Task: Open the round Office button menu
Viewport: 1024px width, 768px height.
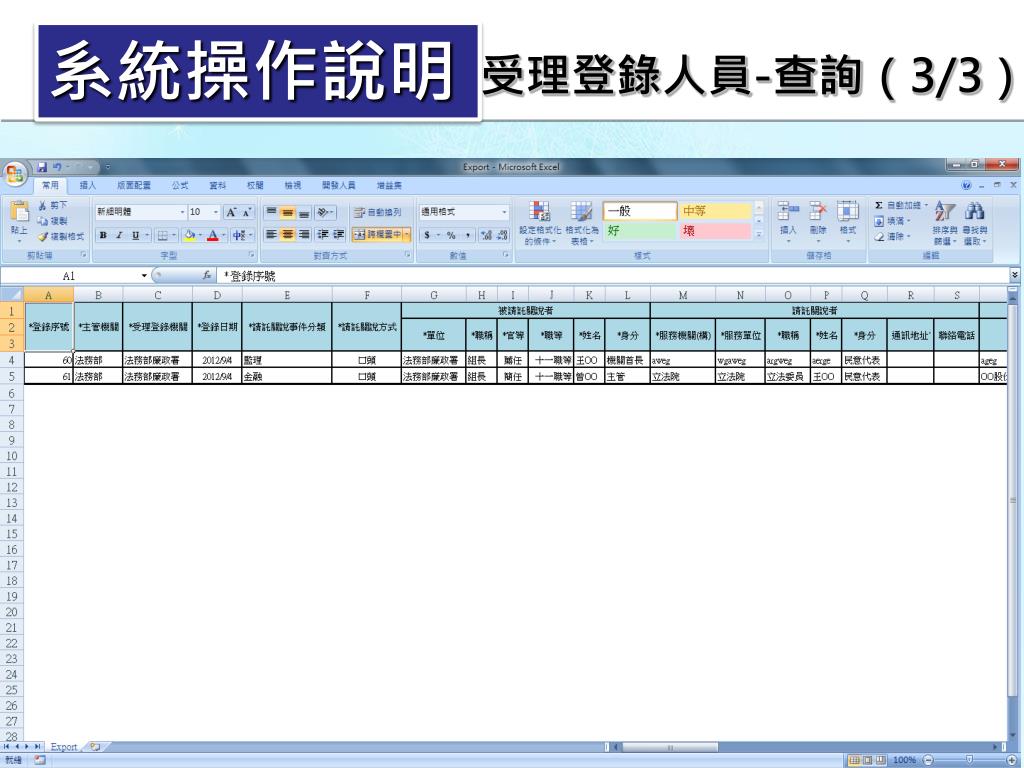Action: point(14,174)
